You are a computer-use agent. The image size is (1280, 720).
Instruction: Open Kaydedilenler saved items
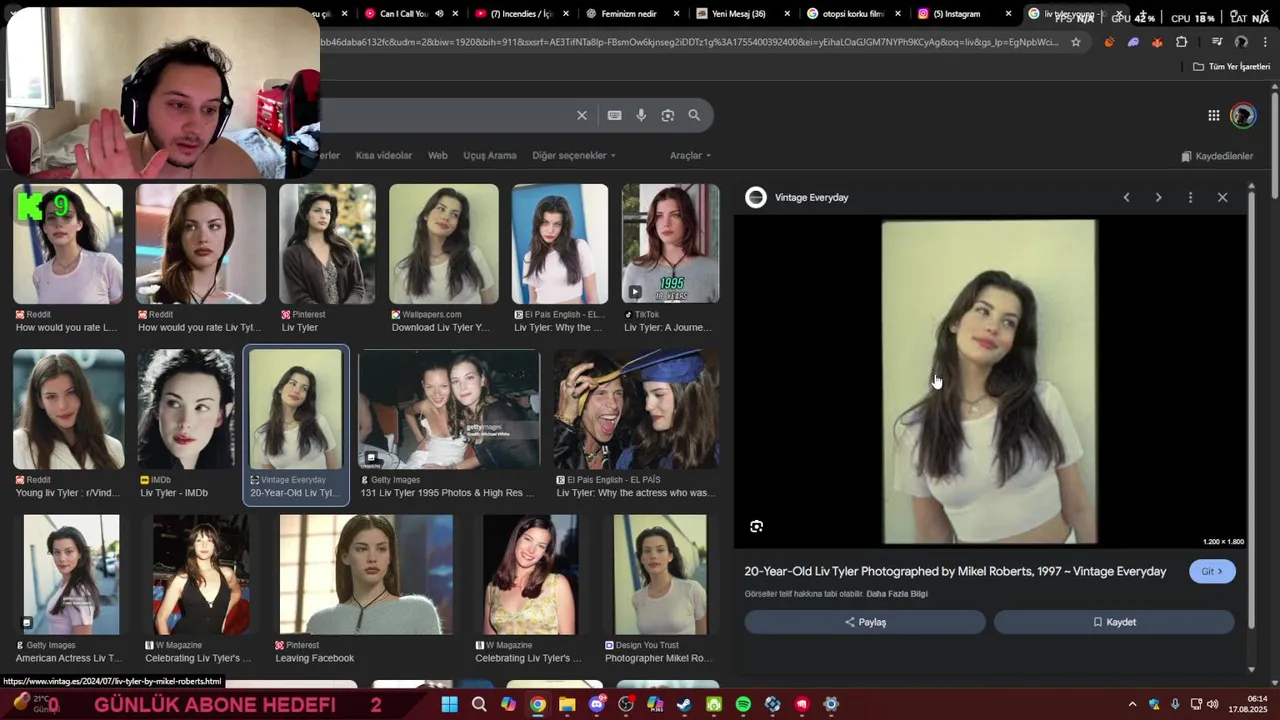pos(1217,156)
